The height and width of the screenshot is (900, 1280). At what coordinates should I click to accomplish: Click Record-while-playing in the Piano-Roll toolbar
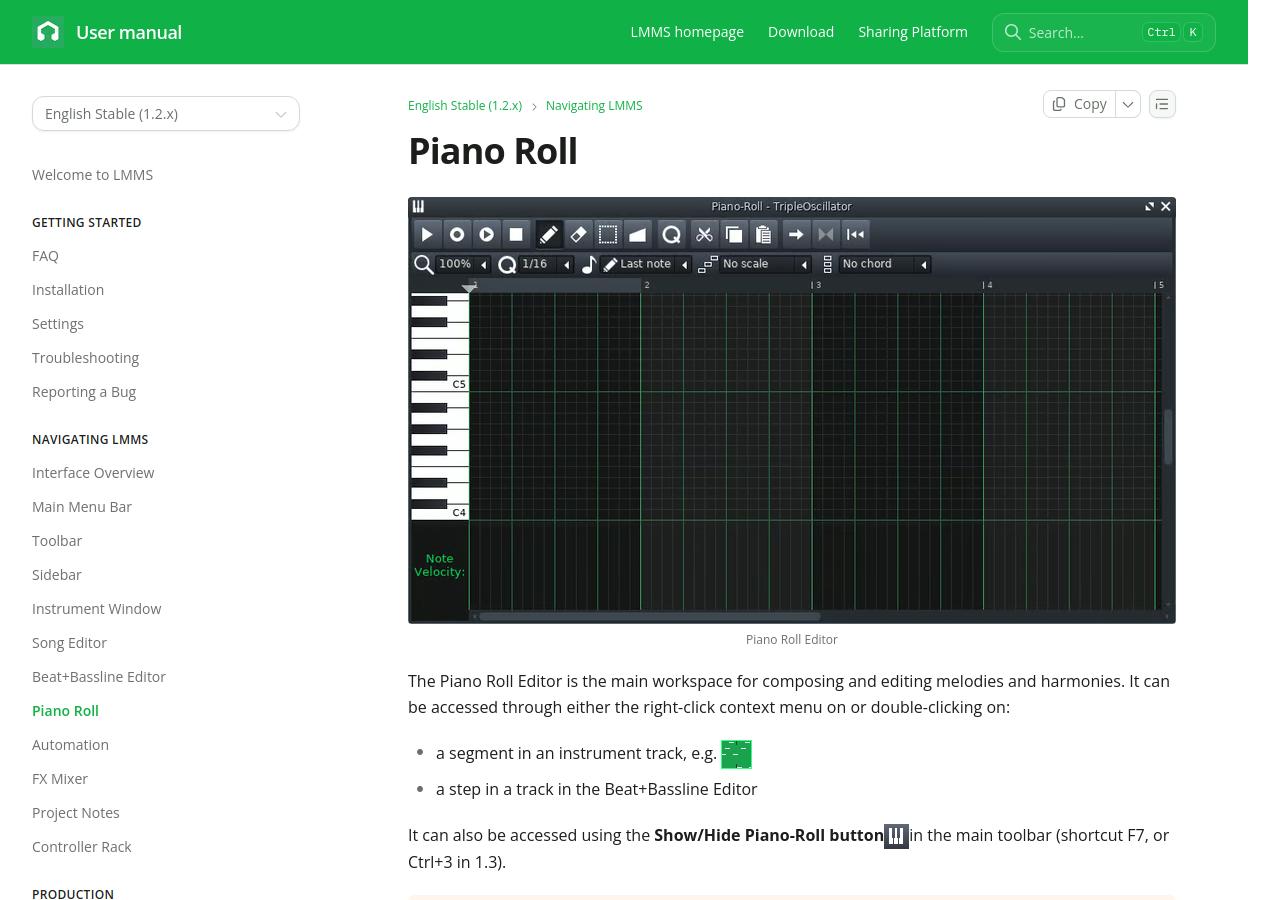tap(487, 234)
